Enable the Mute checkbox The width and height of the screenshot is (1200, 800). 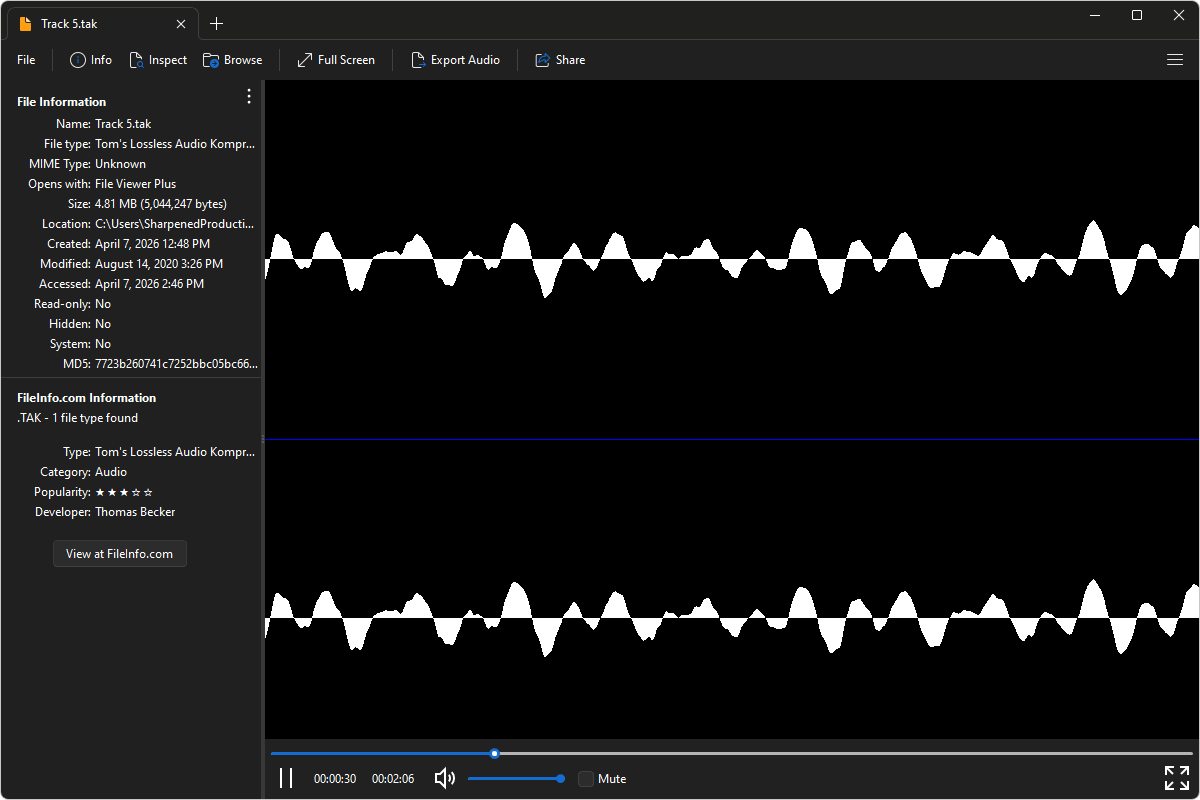(586, 778)
